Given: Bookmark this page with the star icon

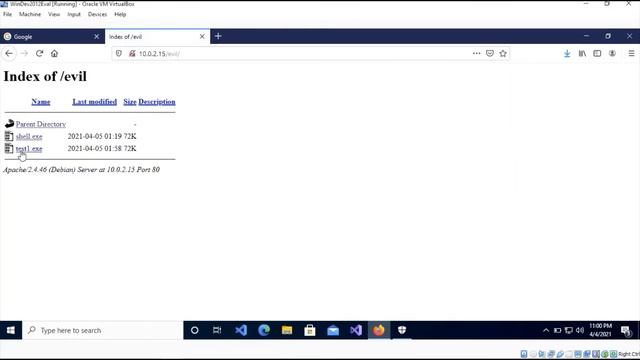Looking at the screenshot, I should click(x=503, y=53).
